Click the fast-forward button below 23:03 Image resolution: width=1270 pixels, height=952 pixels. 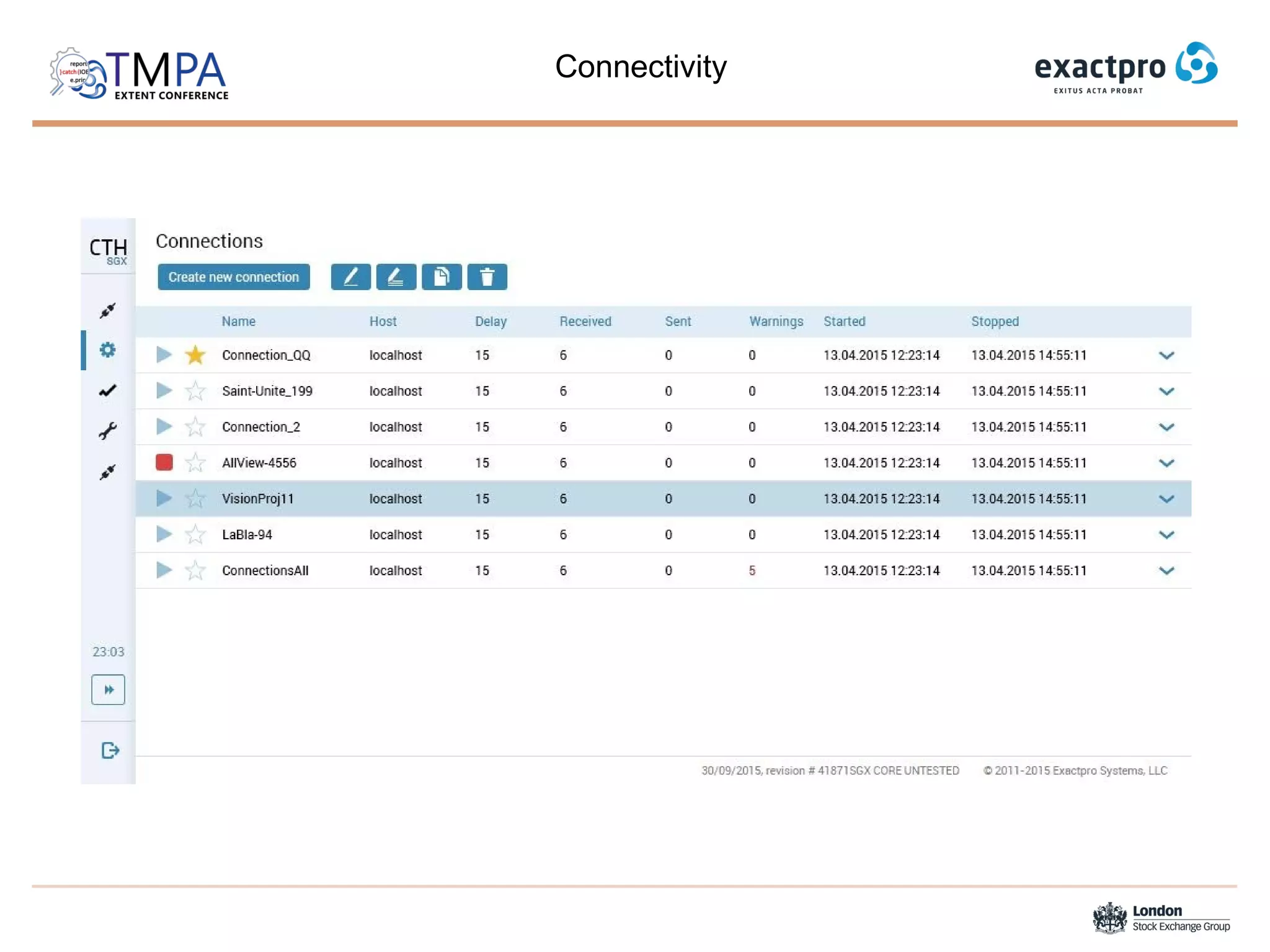[108, 690]
